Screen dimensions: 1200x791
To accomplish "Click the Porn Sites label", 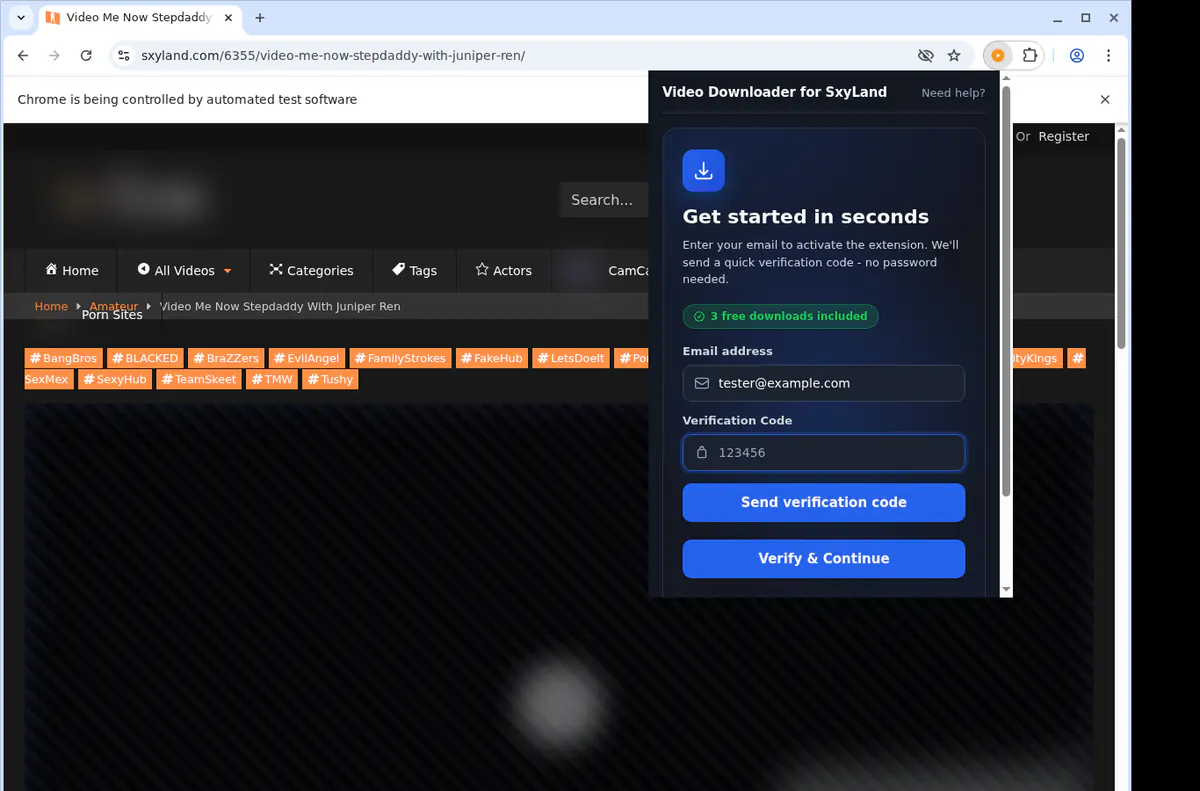I will 112,314.
